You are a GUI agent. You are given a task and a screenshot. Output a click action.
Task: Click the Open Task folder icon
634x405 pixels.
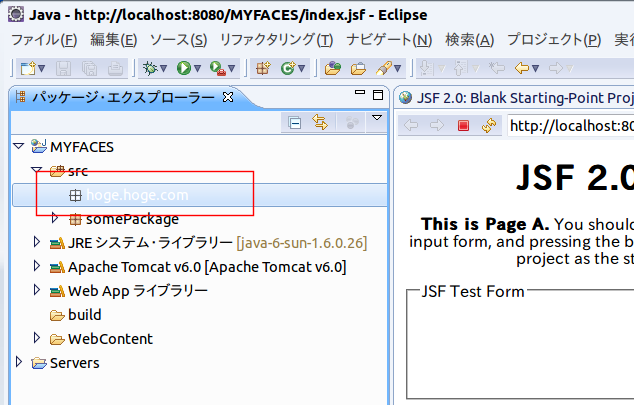[x=358, y=69]
